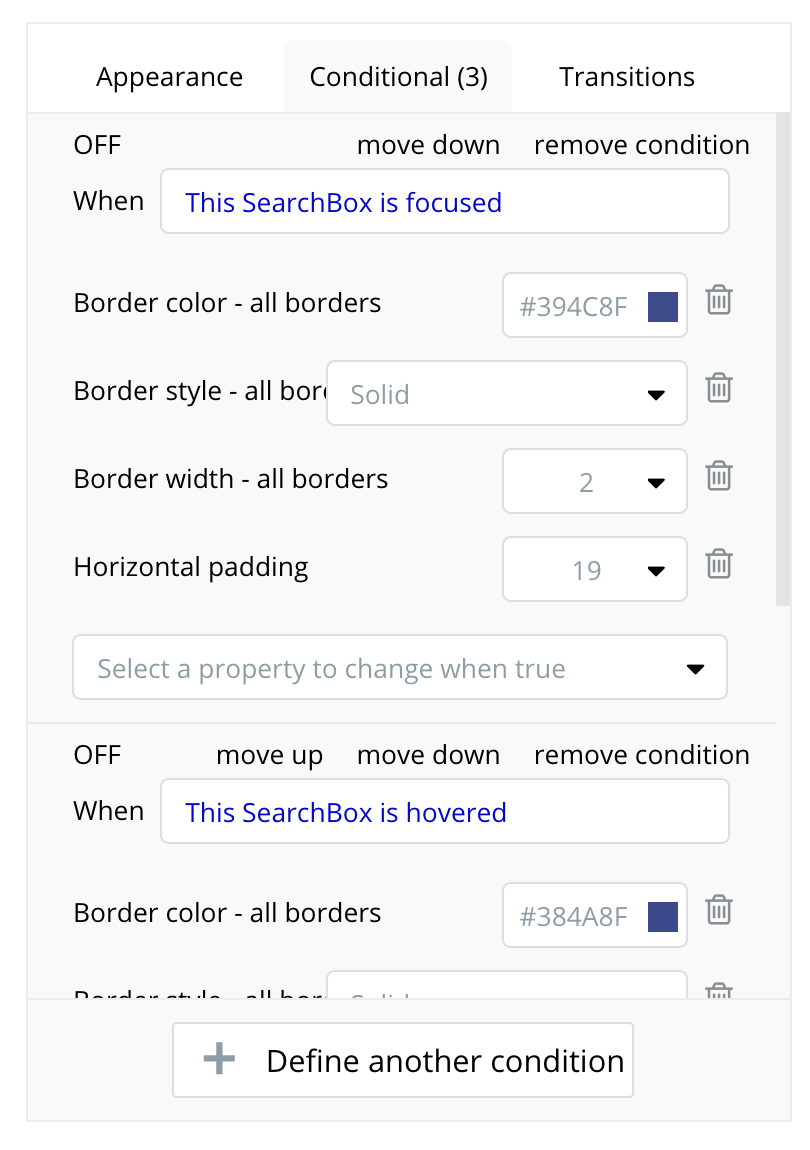Switch to the Transitions tab
This screenshot has height=1150, width=810.
coord(627,77)
